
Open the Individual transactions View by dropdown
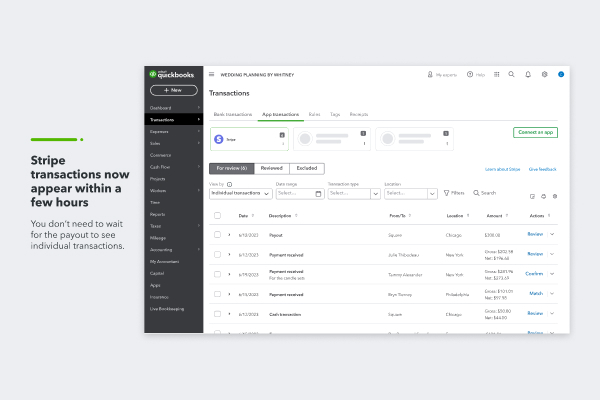(x=241, y=194)
